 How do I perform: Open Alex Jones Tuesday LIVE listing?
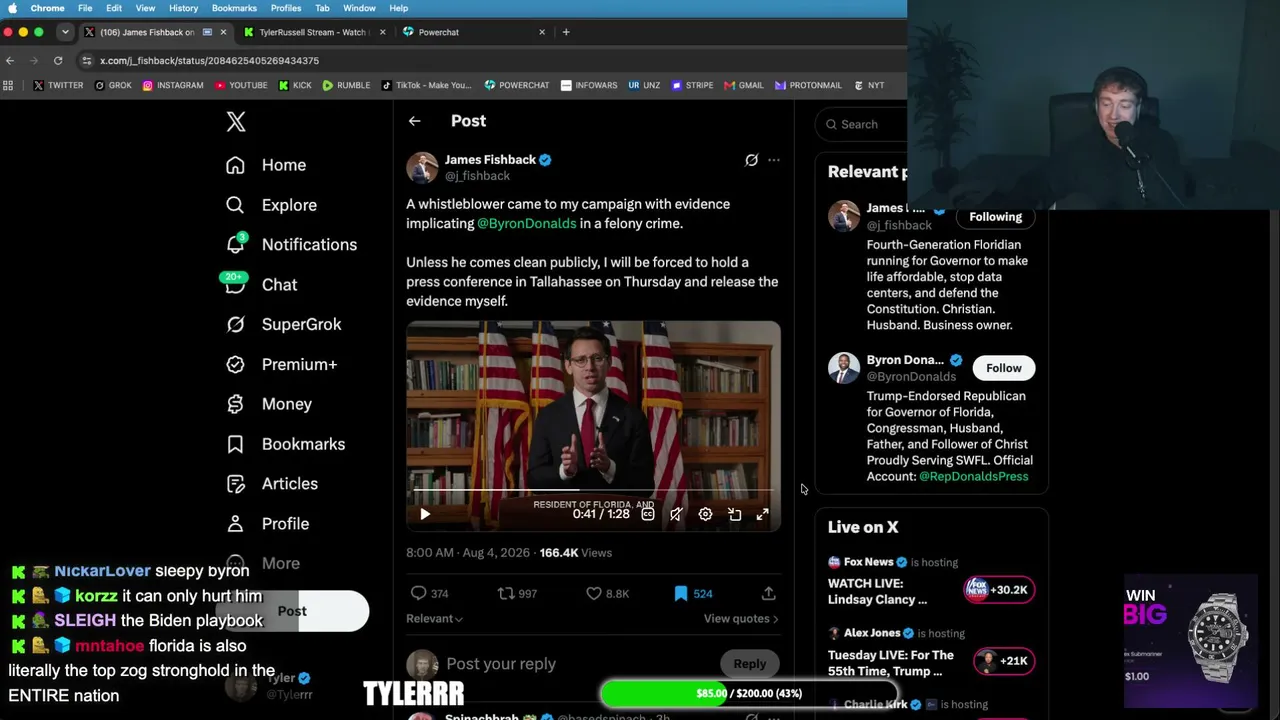(930, 653)
